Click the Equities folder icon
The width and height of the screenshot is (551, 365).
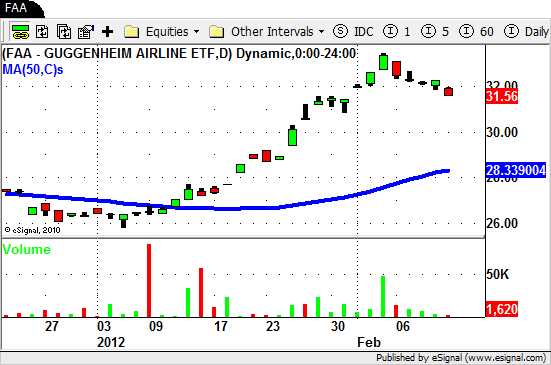131,32
